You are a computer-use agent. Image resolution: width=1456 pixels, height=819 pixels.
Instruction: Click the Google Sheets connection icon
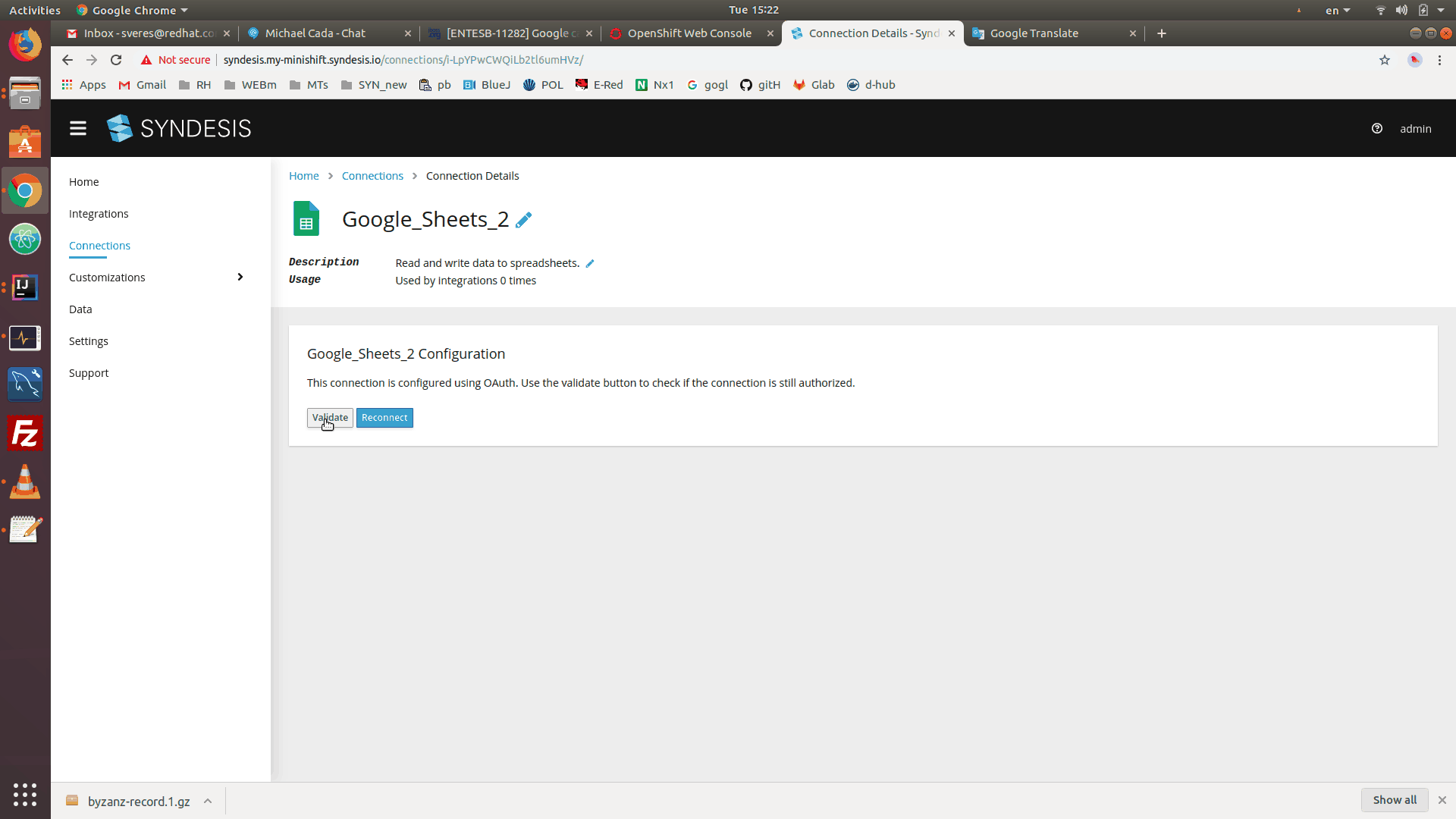[x=306, y=219]
